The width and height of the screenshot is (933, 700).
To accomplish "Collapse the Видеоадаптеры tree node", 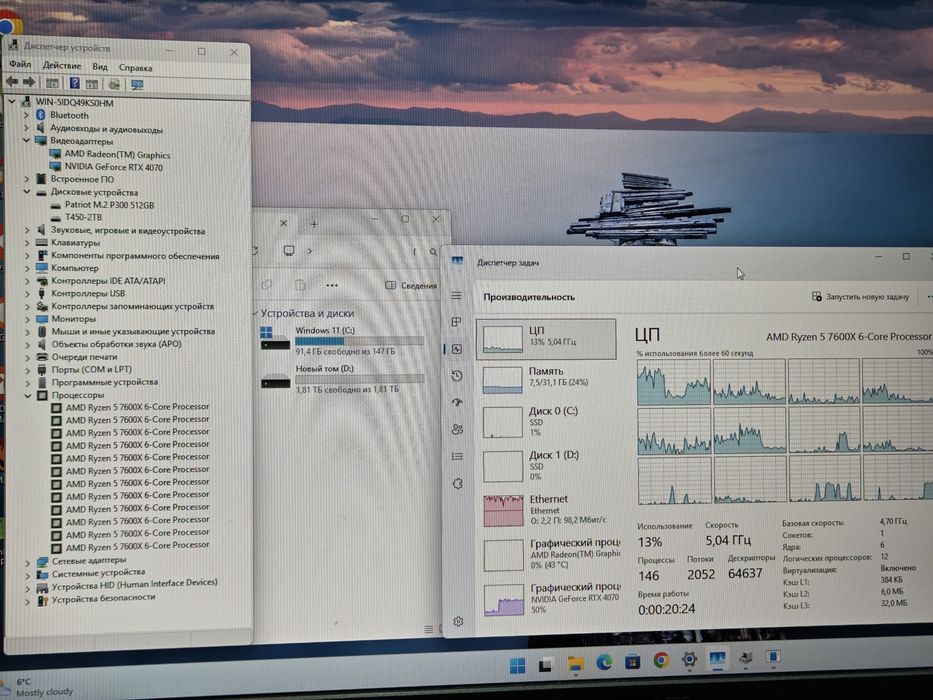I will (x=26, y=140).
